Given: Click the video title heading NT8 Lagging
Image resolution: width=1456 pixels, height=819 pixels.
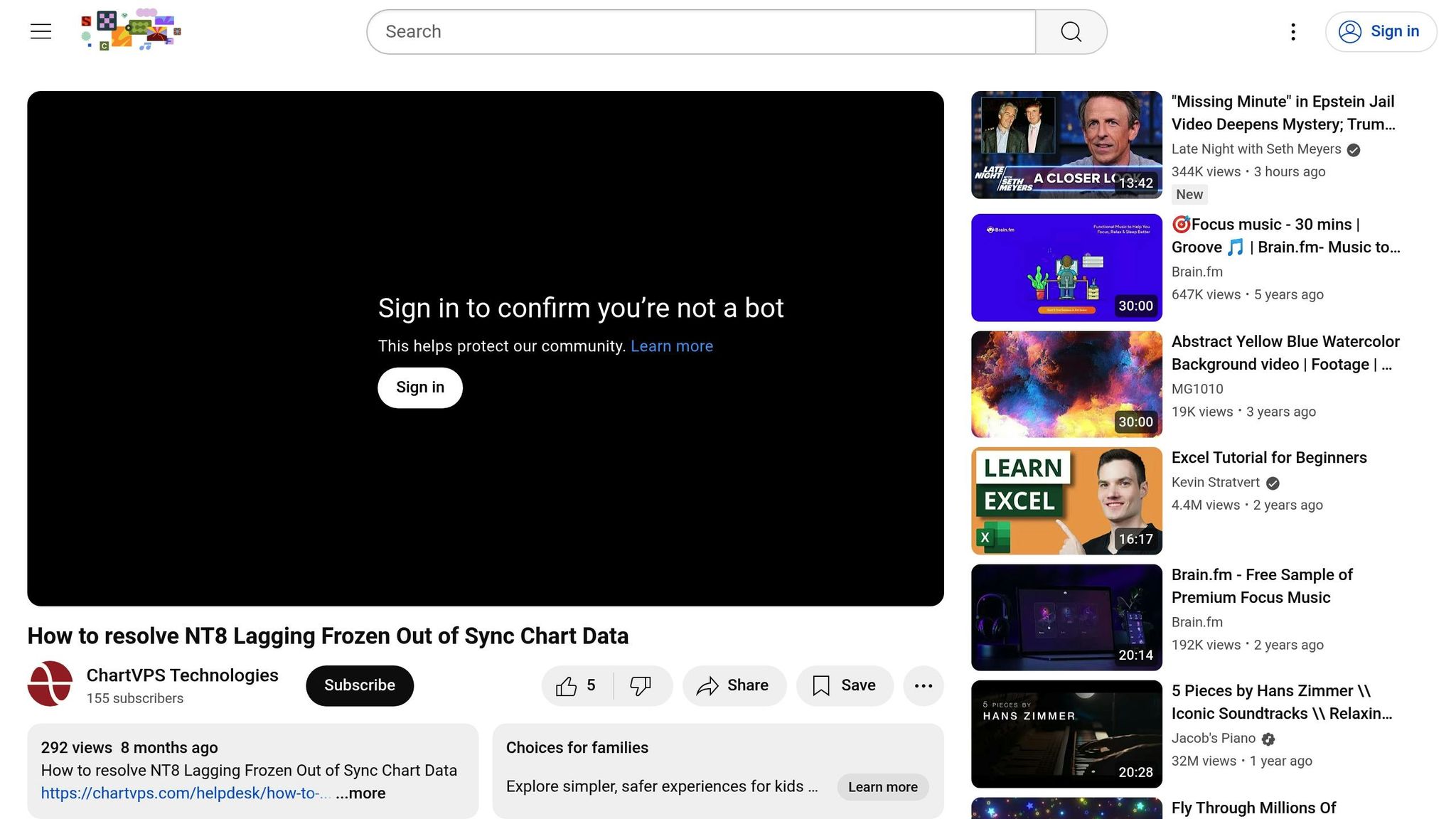Looking at the screenshot, I should click(328, 636).
